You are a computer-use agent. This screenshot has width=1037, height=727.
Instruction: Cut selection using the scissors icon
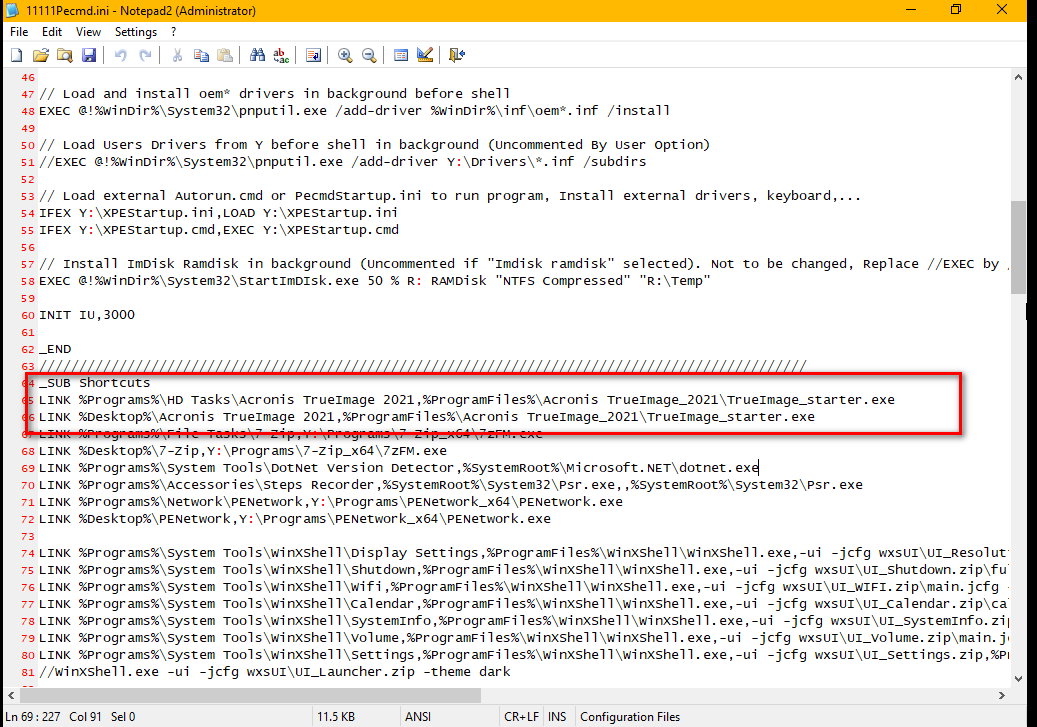pyautogui.click(x=177, y=56)
